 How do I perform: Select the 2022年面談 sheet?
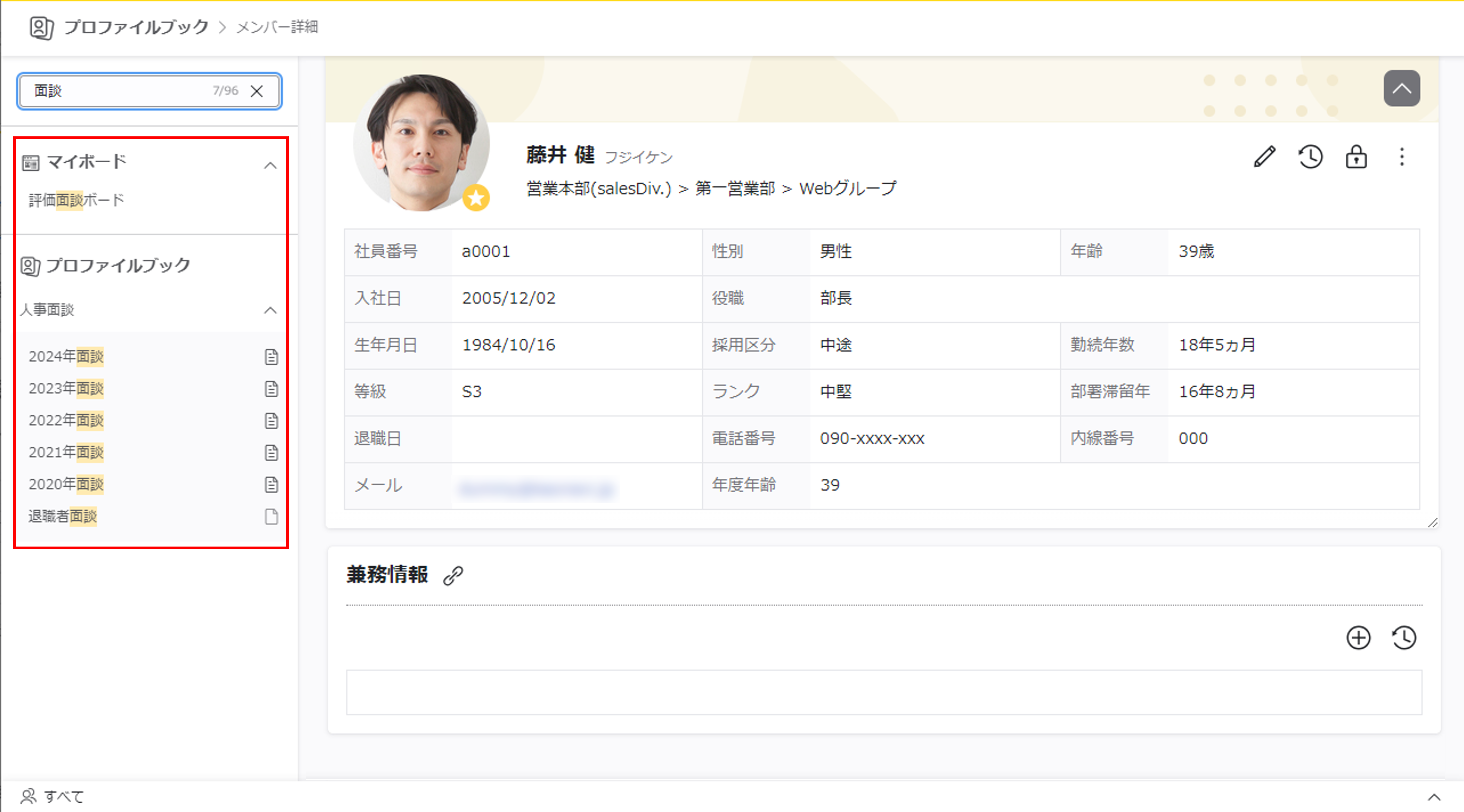pos(66,420)
